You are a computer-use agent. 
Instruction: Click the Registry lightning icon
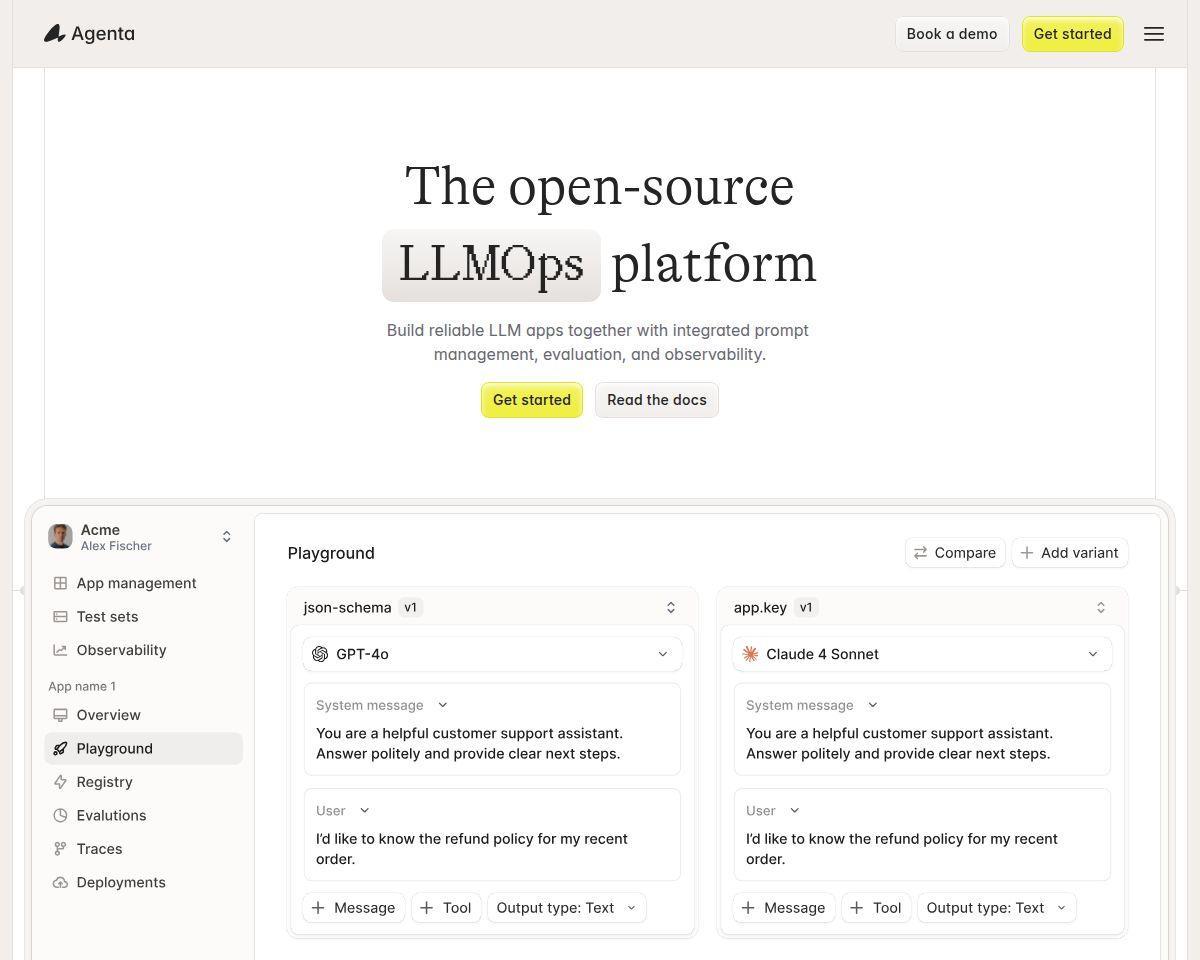60,782
